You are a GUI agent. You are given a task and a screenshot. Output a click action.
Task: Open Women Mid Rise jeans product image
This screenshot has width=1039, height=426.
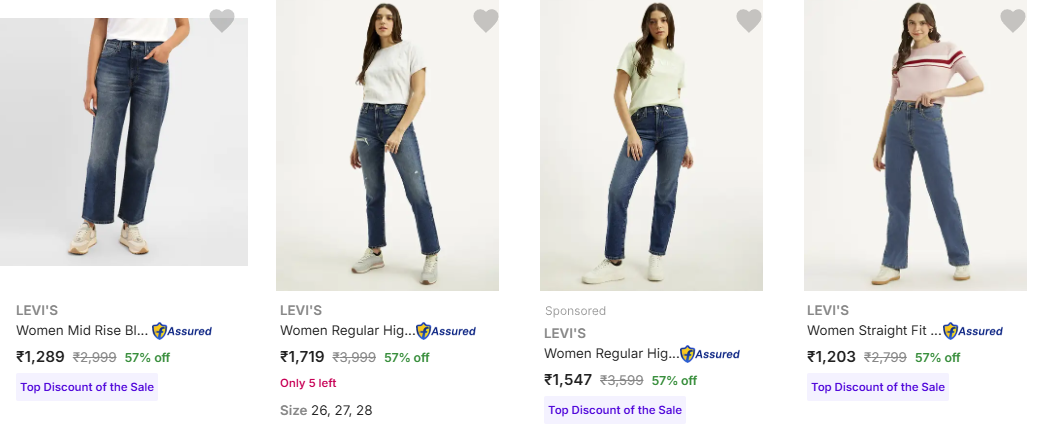[124, 140]
